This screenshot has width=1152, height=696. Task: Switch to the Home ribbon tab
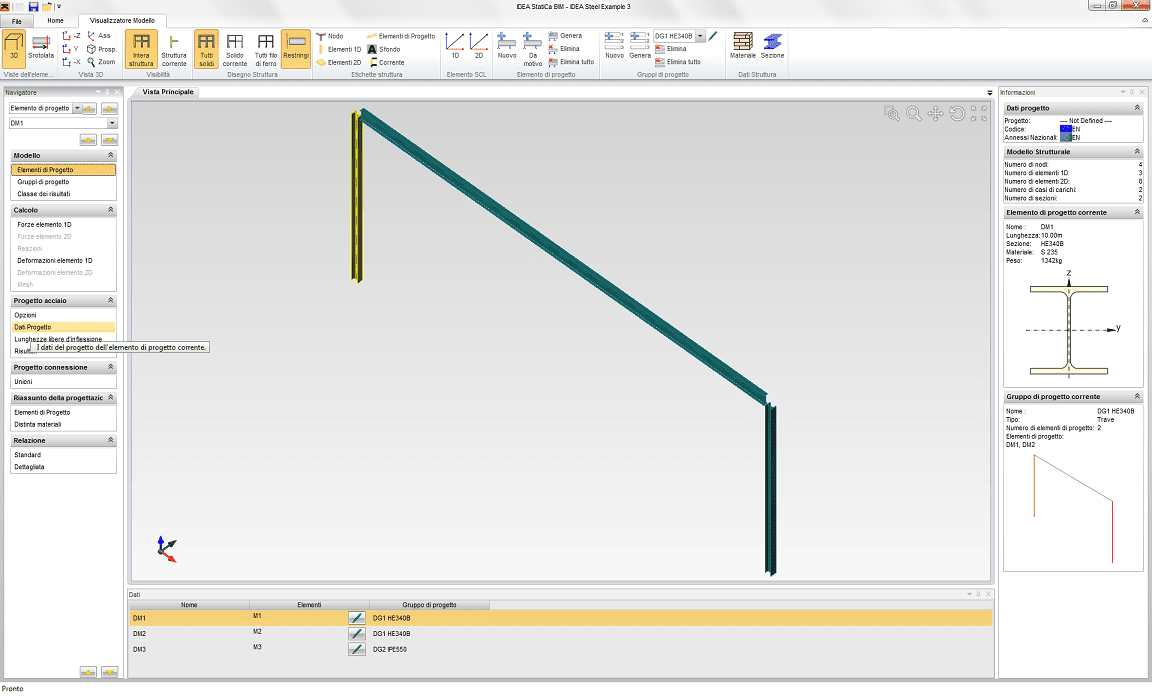tap(55, 21)
